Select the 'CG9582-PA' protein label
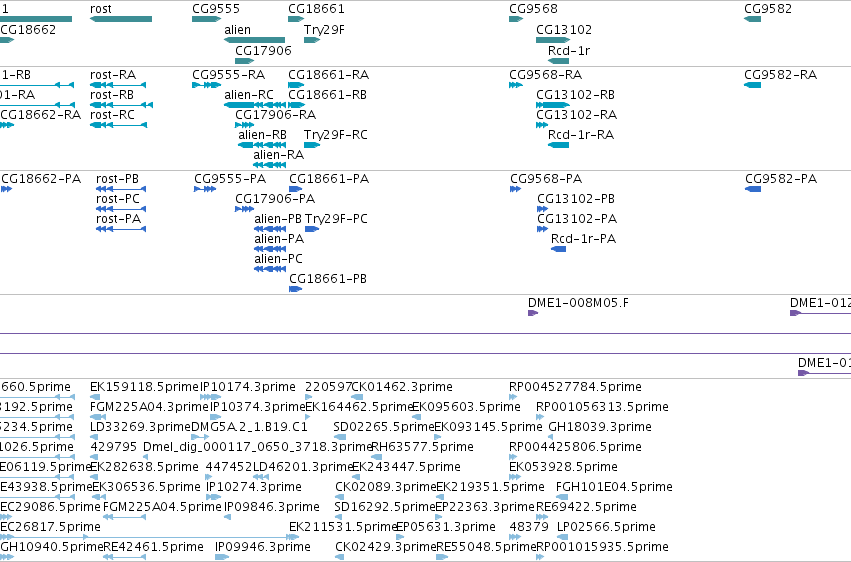The height and width of the screenshot is (562, 851). click(x=781, y=179)
